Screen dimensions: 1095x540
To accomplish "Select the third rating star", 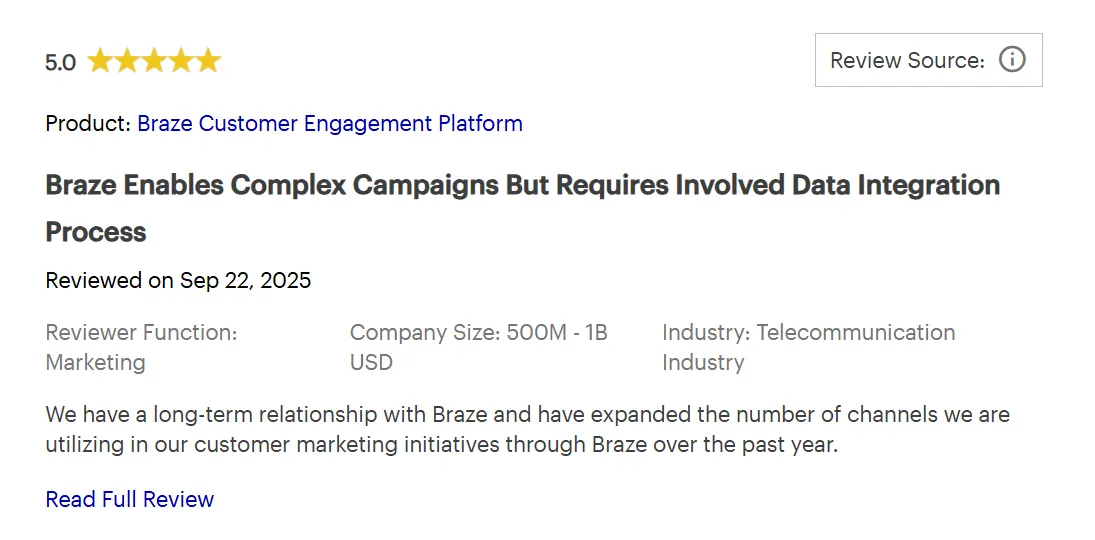I will (154, 62).
